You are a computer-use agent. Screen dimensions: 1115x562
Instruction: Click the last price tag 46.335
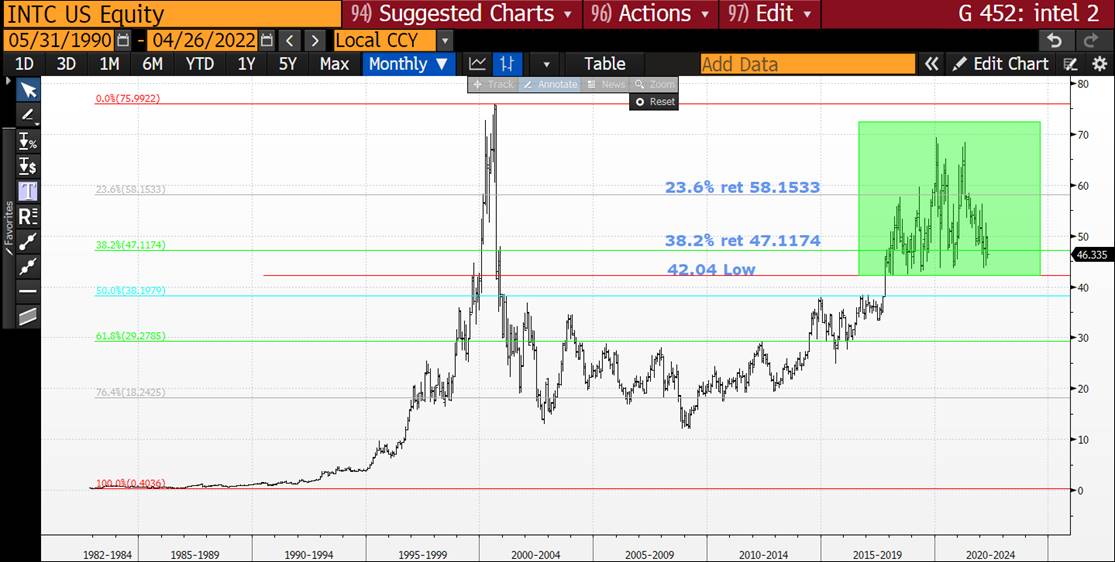[1092, 255]
